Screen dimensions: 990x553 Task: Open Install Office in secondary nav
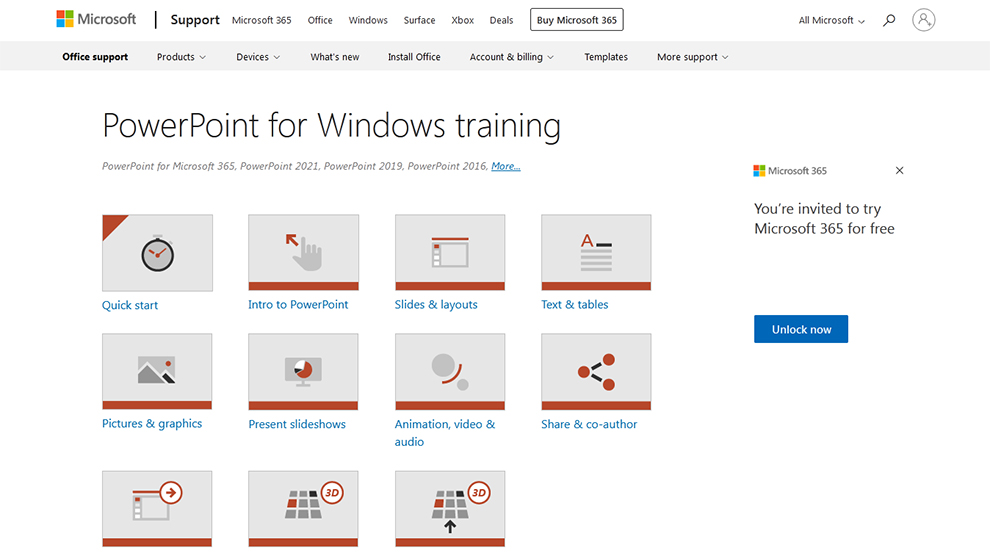pyautogui.click(x=414, y=57)
